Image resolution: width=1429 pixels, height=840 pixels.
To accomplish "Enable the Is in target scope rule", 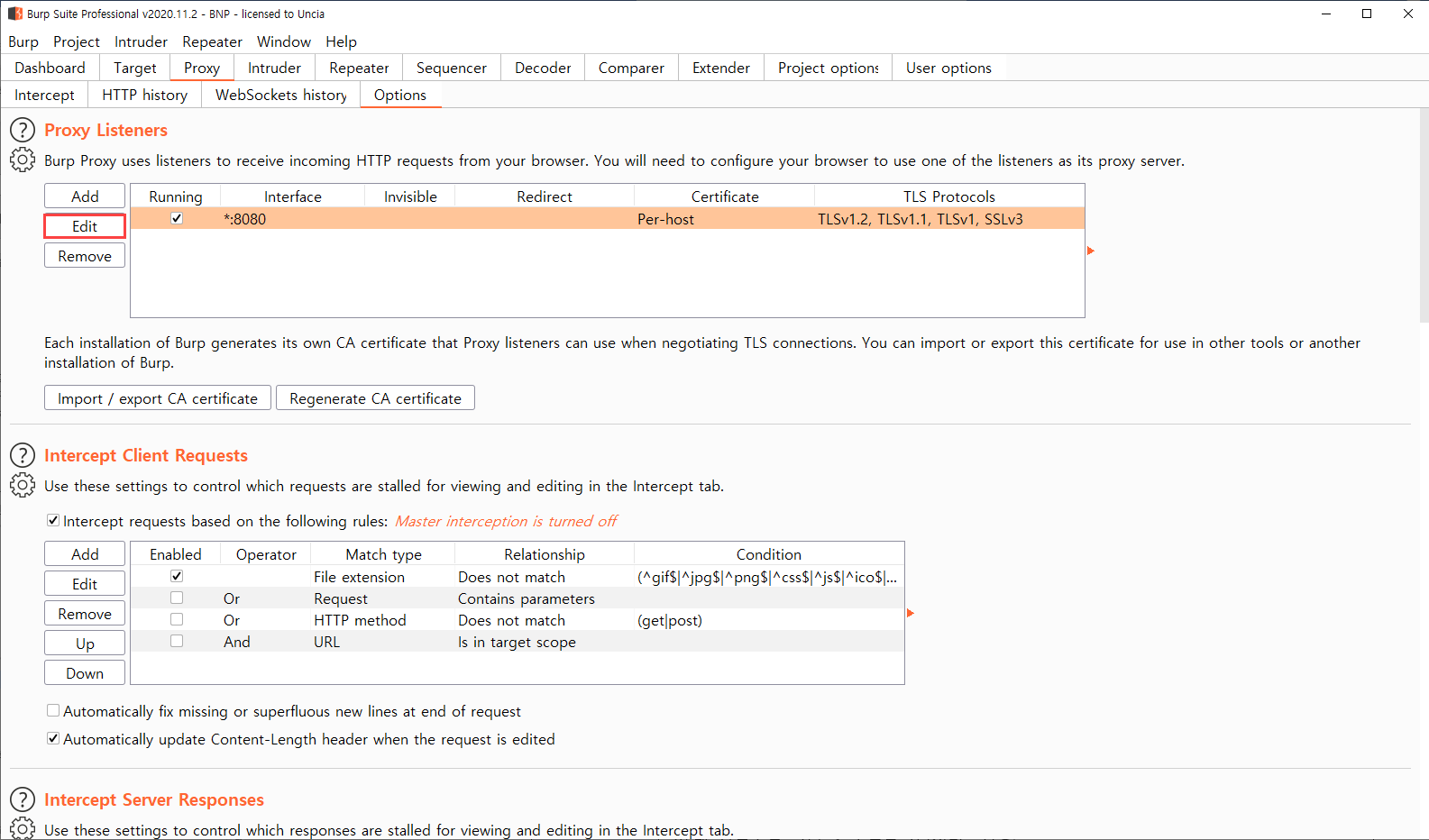I will (177, 641).
